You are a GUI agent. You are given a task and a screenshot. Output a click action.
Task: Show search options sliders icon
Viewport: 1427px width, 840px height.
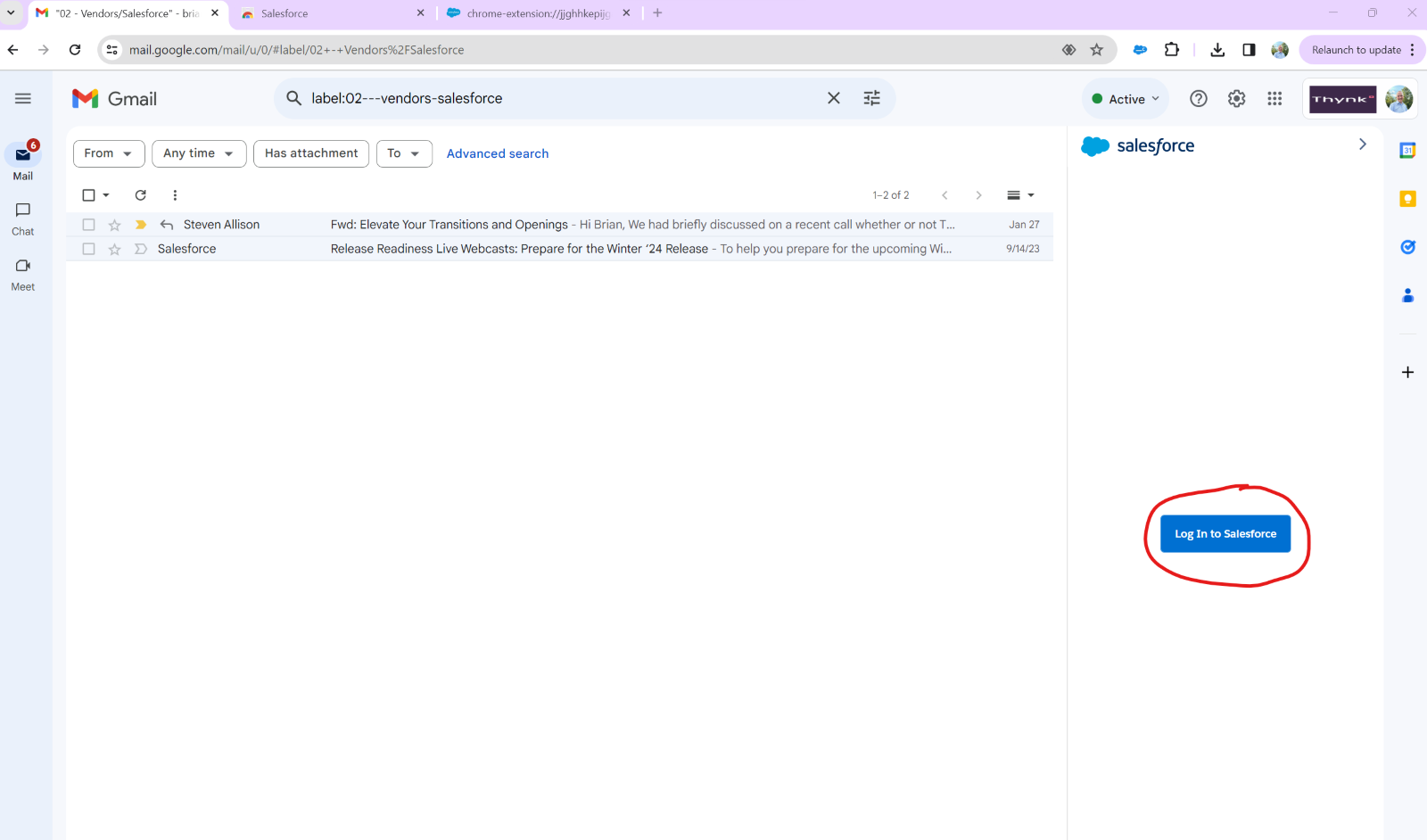pos(872,98)
